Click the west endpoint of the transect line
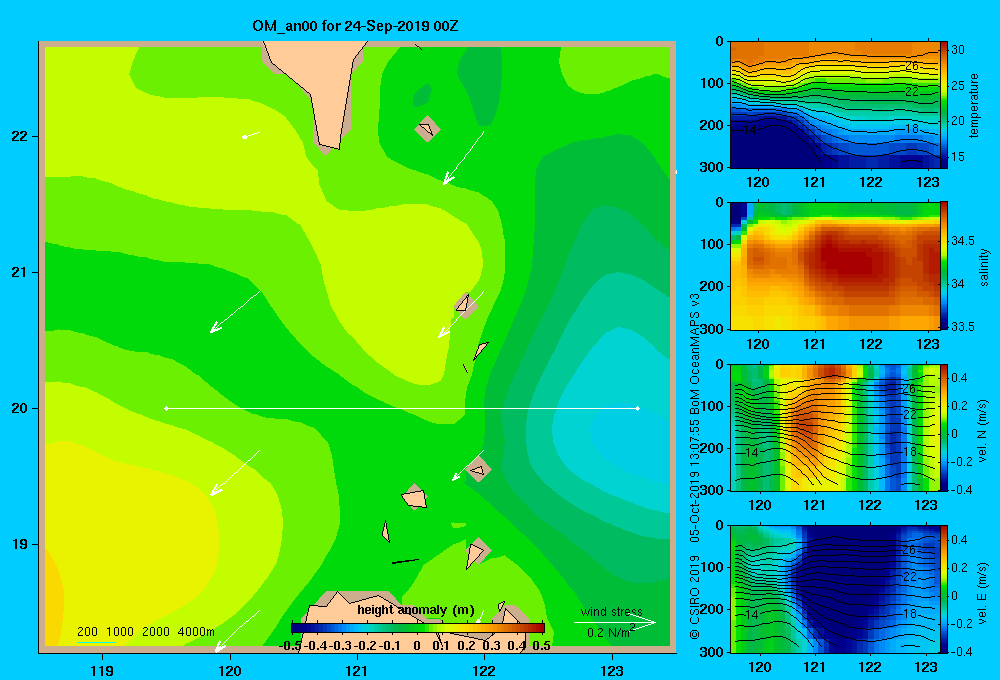 point(166,408)
